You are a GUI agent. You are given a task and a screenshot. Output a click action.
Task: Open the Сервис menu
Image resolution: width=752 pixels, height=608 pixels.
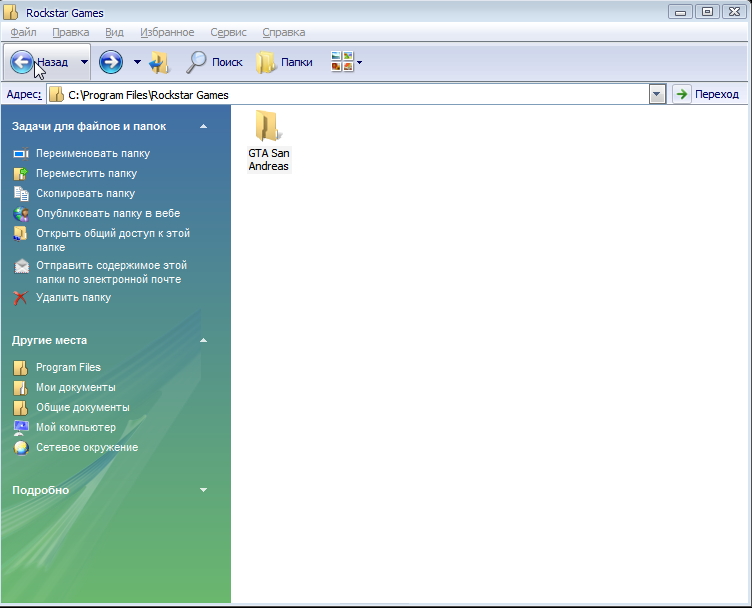[x=228, y=32]
